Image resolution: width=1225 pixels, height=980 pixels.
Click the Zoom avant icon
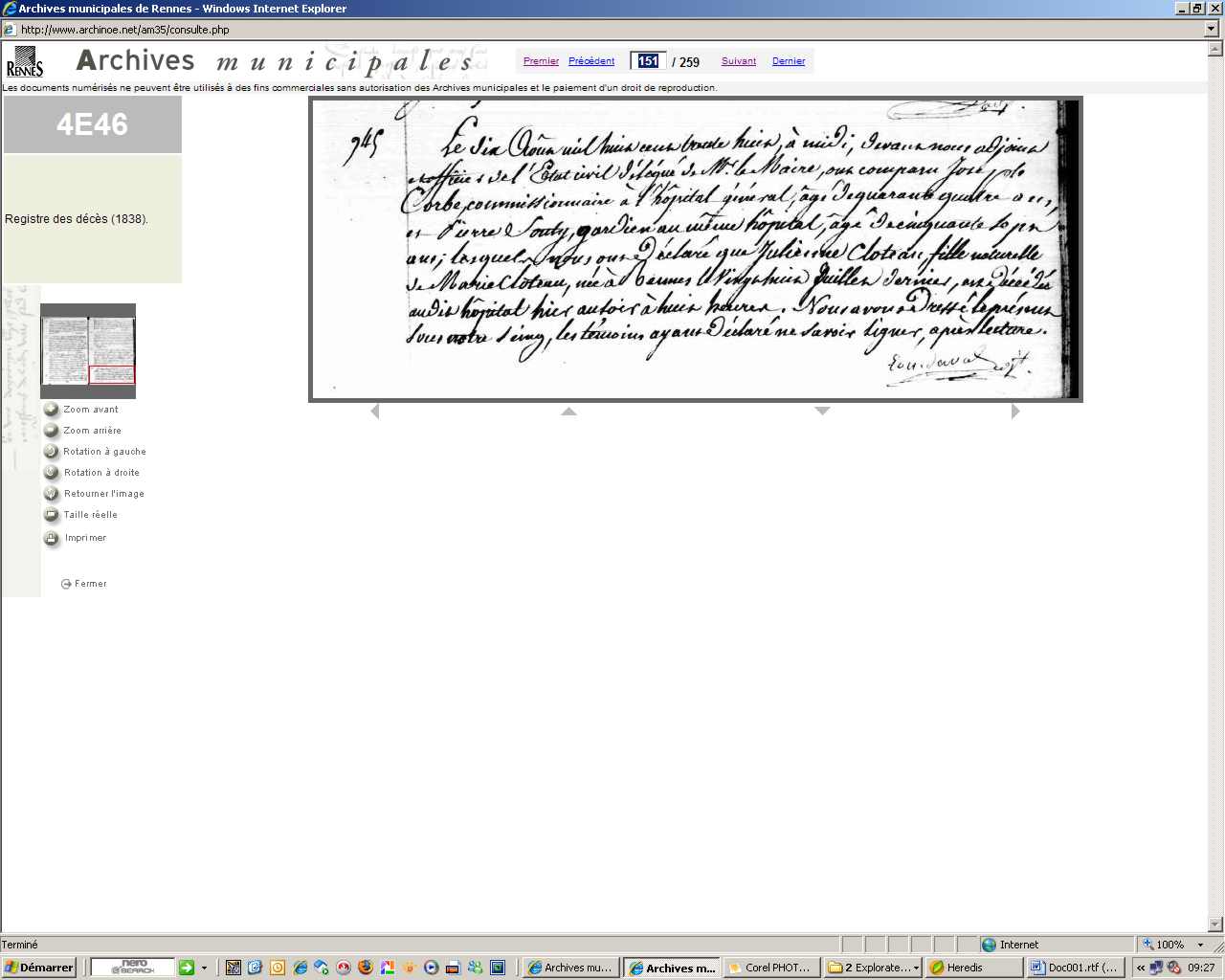pos(52,410)
